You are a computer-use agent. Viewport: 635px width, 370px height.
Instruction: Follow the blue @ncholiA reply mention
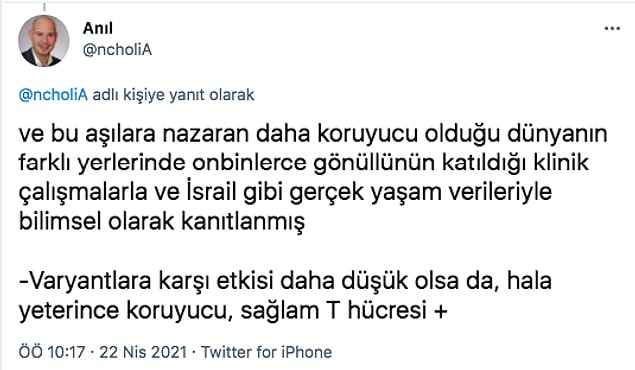(x=53, y=95)
